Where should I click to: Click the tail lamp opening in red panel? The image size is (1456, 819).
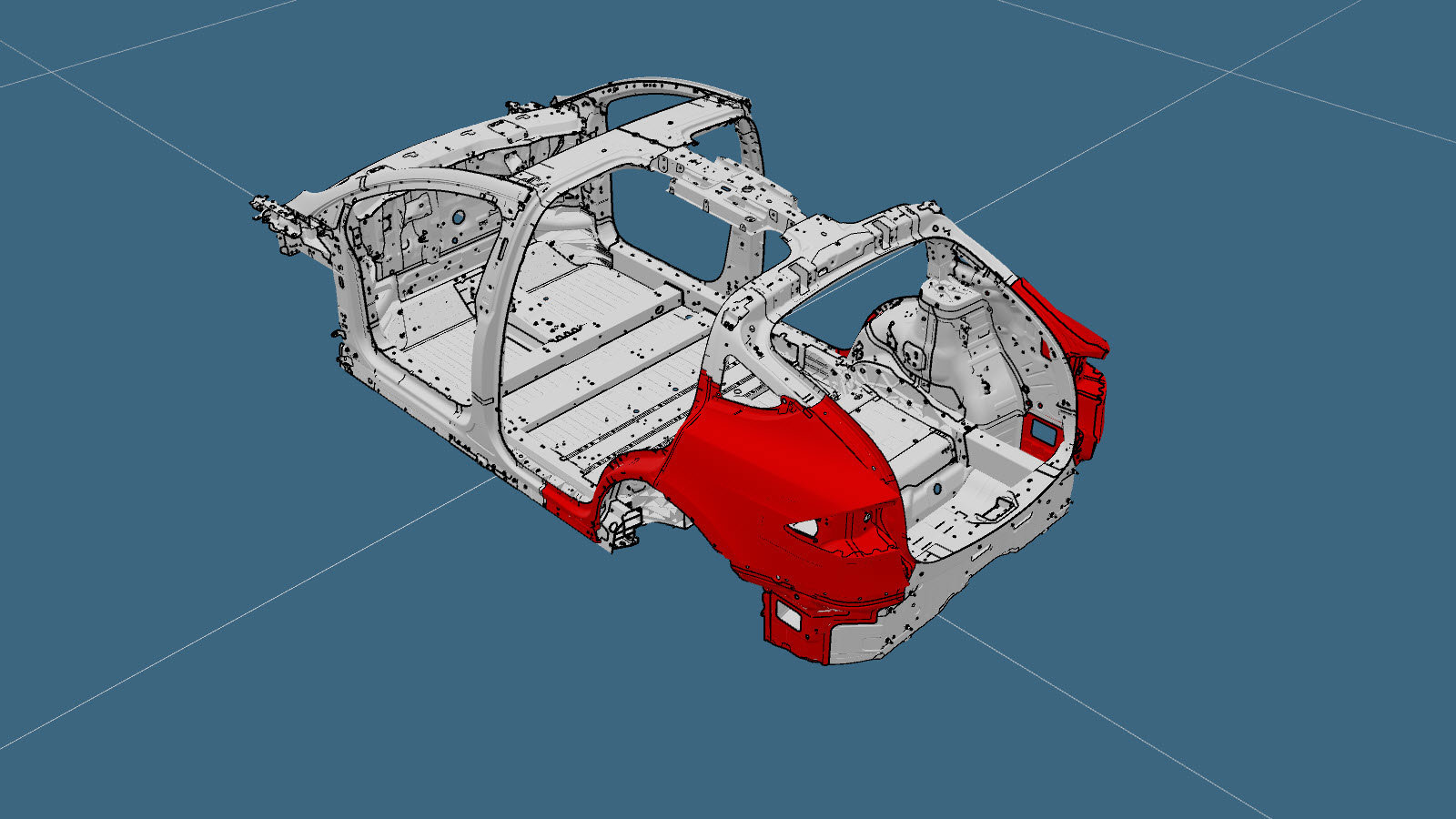pyautogui.click(x=804, y=529)
